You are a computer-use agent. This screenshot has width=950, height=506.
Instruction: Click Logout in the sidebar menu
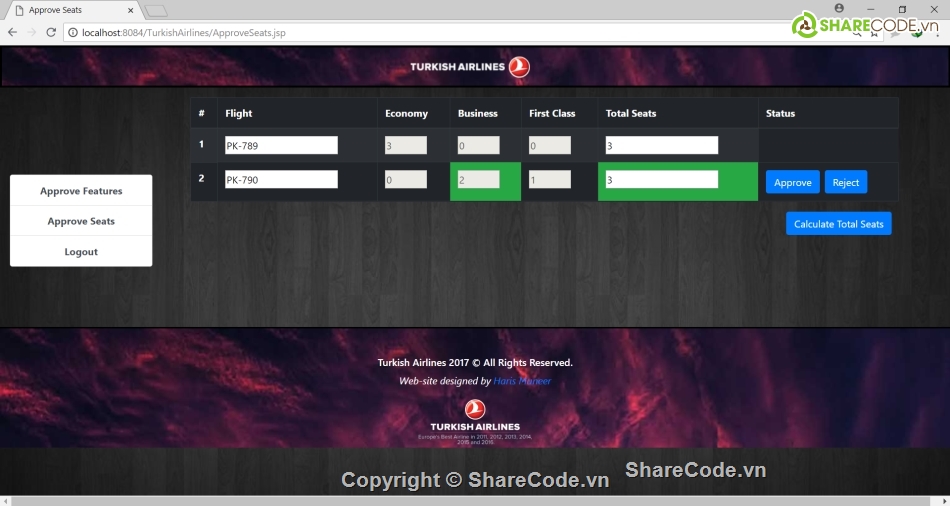(81, 252)
